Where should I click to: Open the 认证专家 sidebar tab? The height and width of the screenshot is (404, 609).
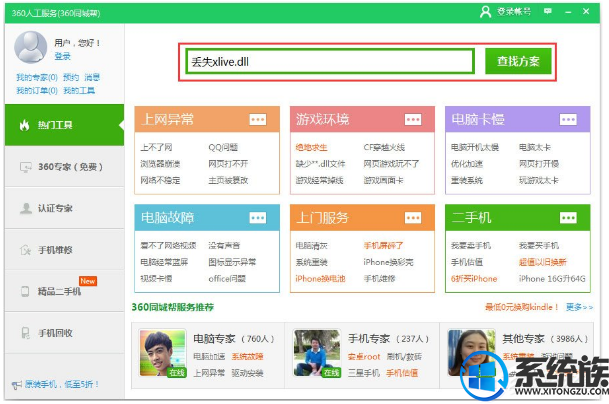pos(64,209)
